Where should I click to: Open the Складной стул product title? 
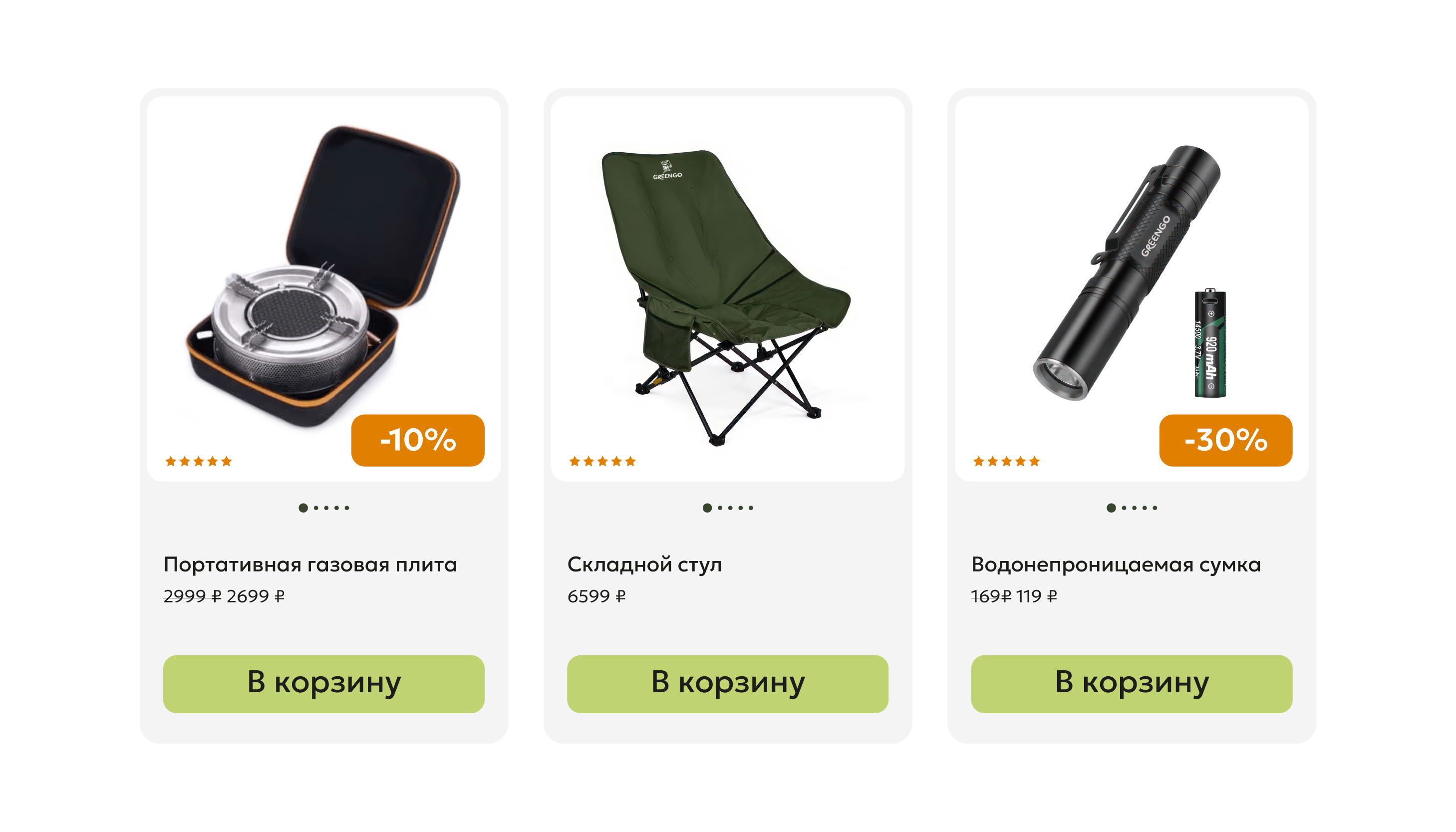(644, 564)
